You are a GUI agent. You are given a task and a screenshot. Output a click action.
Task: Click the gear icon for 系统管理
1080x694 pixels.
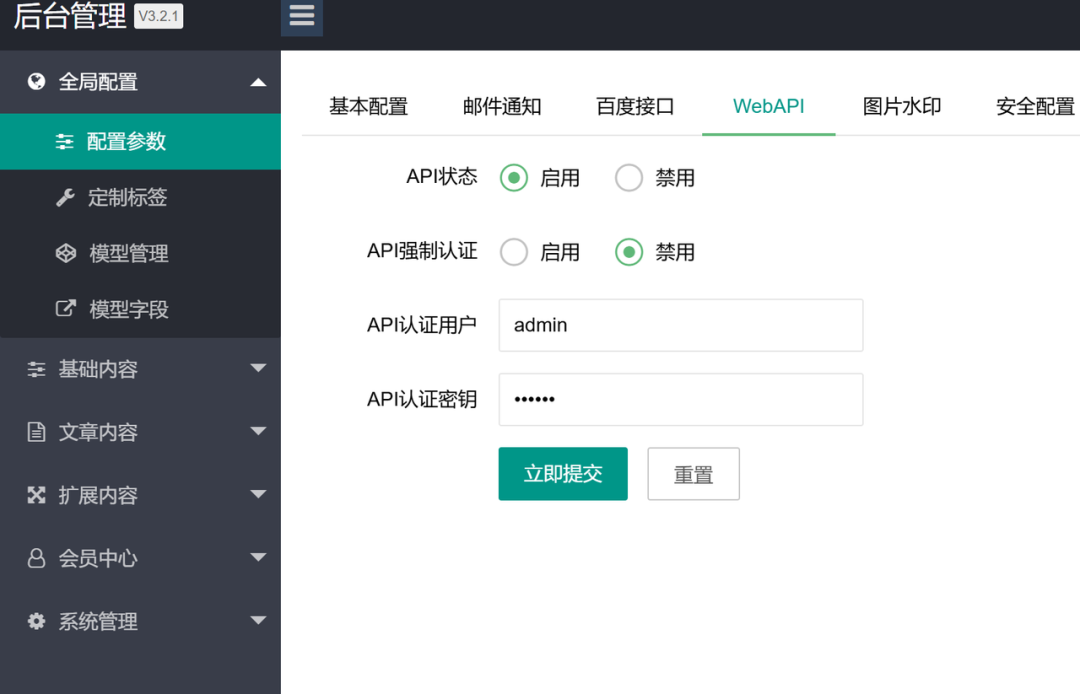37,621
